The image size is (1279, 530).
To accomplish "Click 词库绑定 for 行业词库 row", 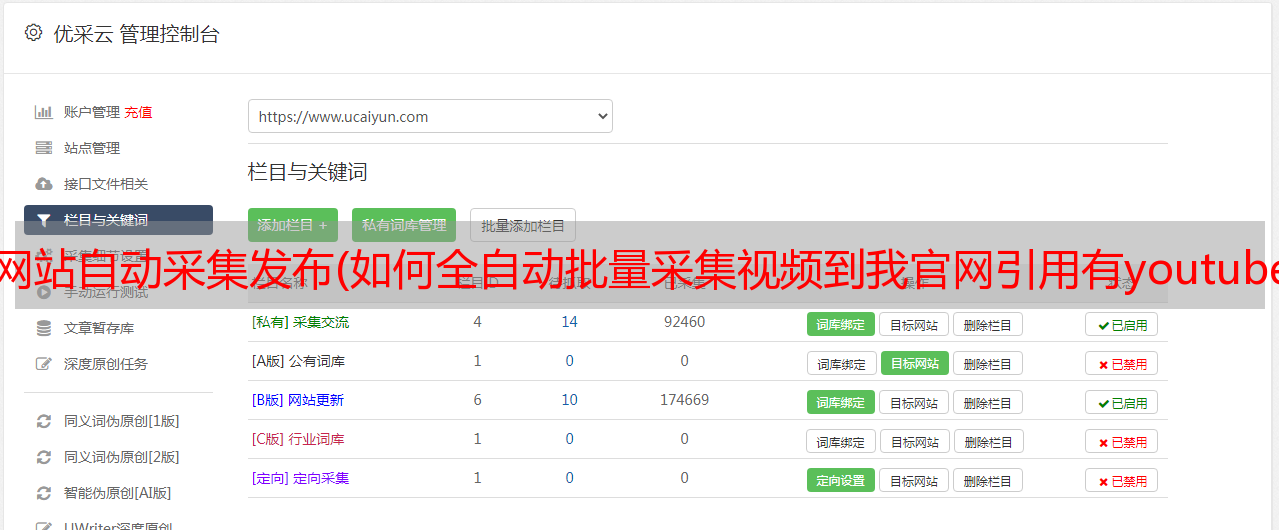I will [841, 441].
